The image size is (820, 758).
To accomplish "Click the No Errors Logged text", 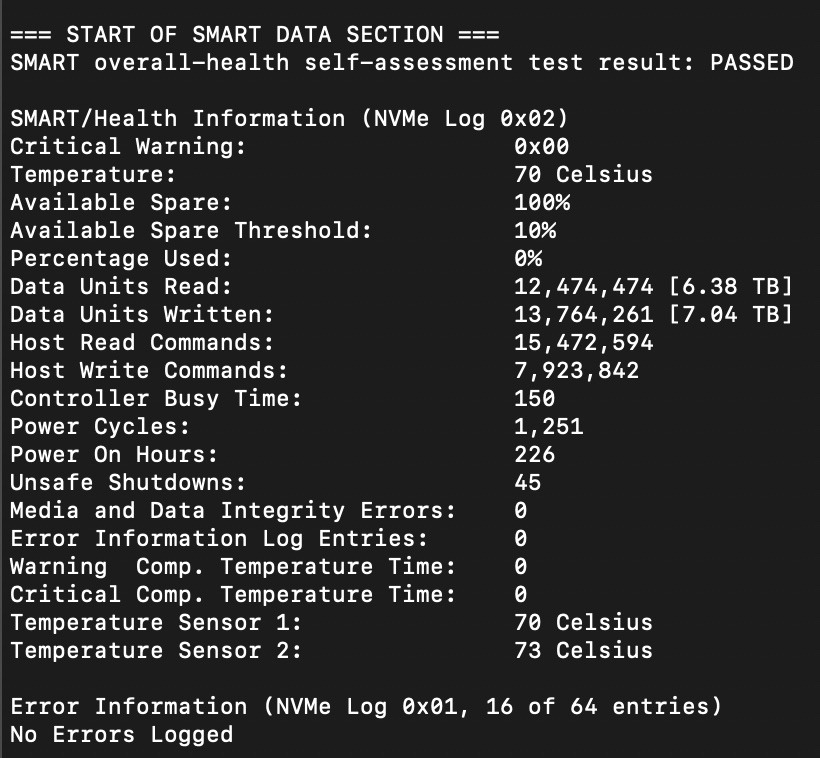I will (121, 735).
